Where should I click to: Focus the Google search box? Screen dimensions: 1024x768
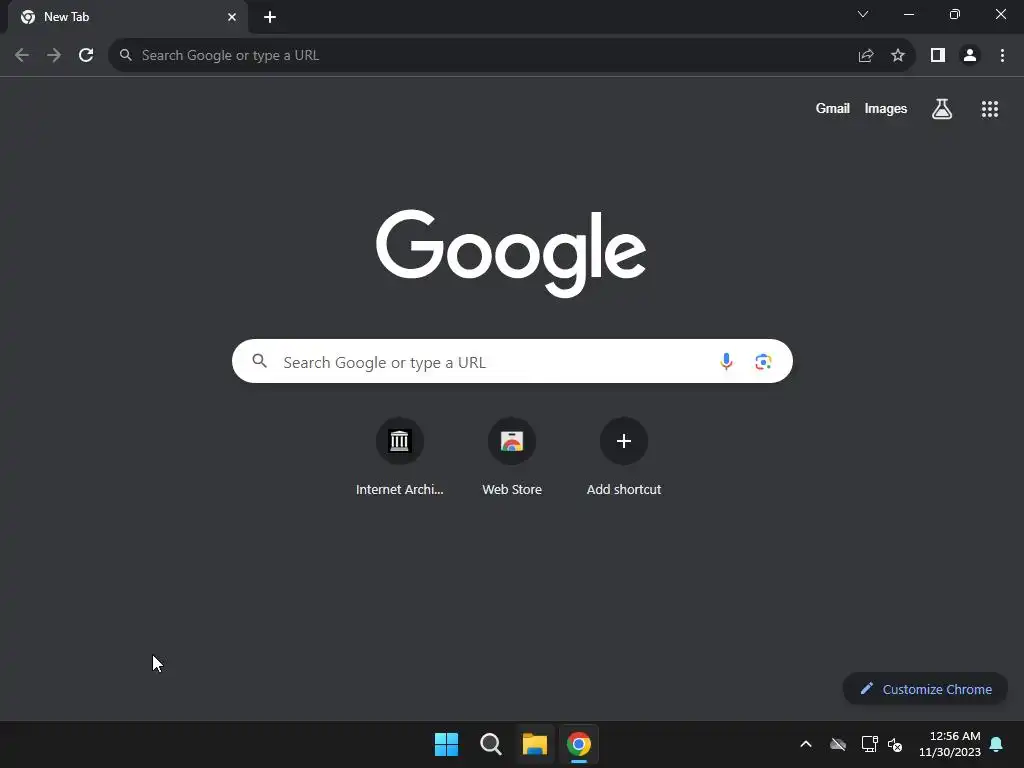[512, 361]
